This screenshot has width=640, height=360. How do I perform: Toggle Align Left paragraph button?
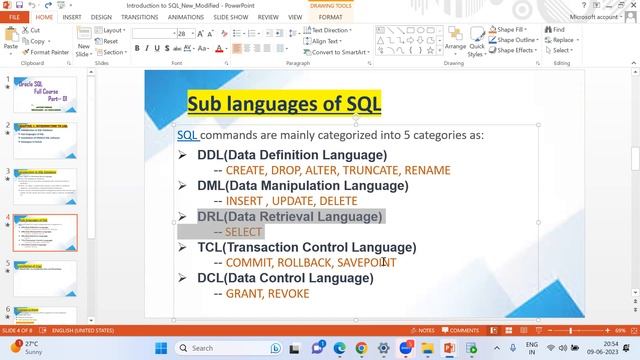tap(237, 49)
